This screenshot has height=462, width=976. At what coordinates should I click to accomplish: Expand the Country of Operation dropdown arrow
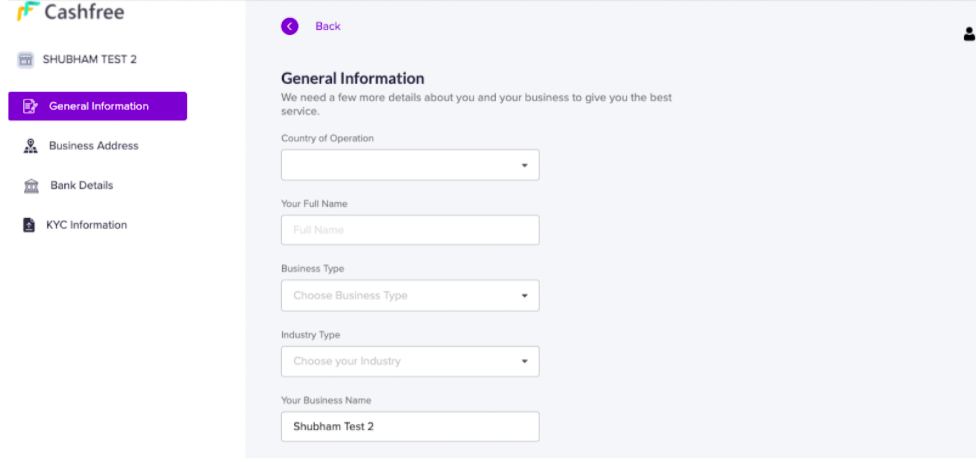pos(524,165)
